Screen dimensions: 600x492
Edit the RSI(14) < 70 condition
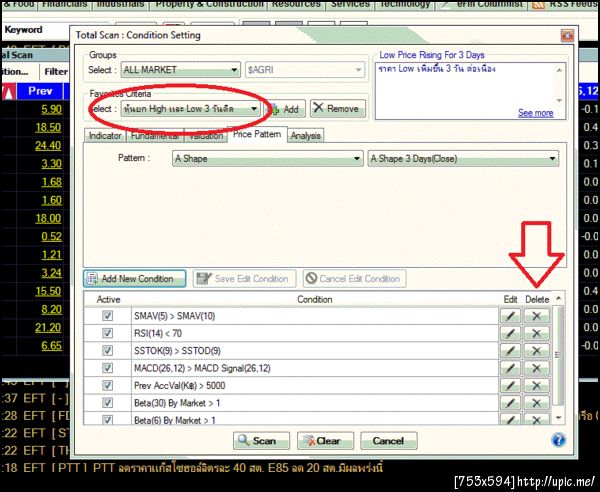tap(510, 333)
